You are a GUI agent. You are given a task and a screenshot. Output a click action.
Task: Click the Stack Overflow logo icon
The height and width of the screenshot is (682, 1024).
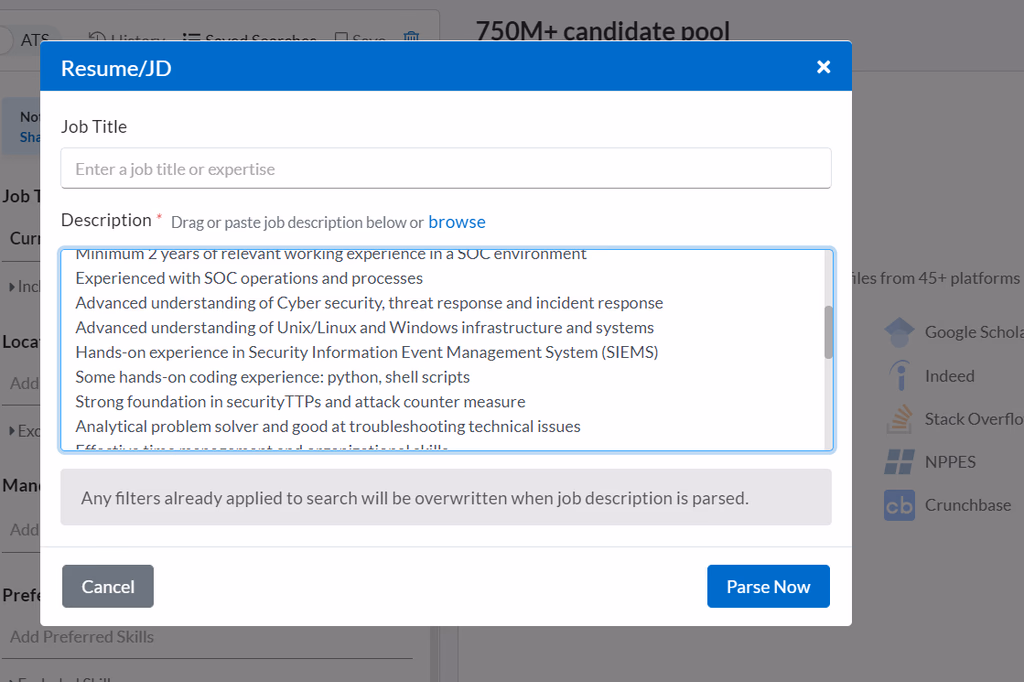900,419
